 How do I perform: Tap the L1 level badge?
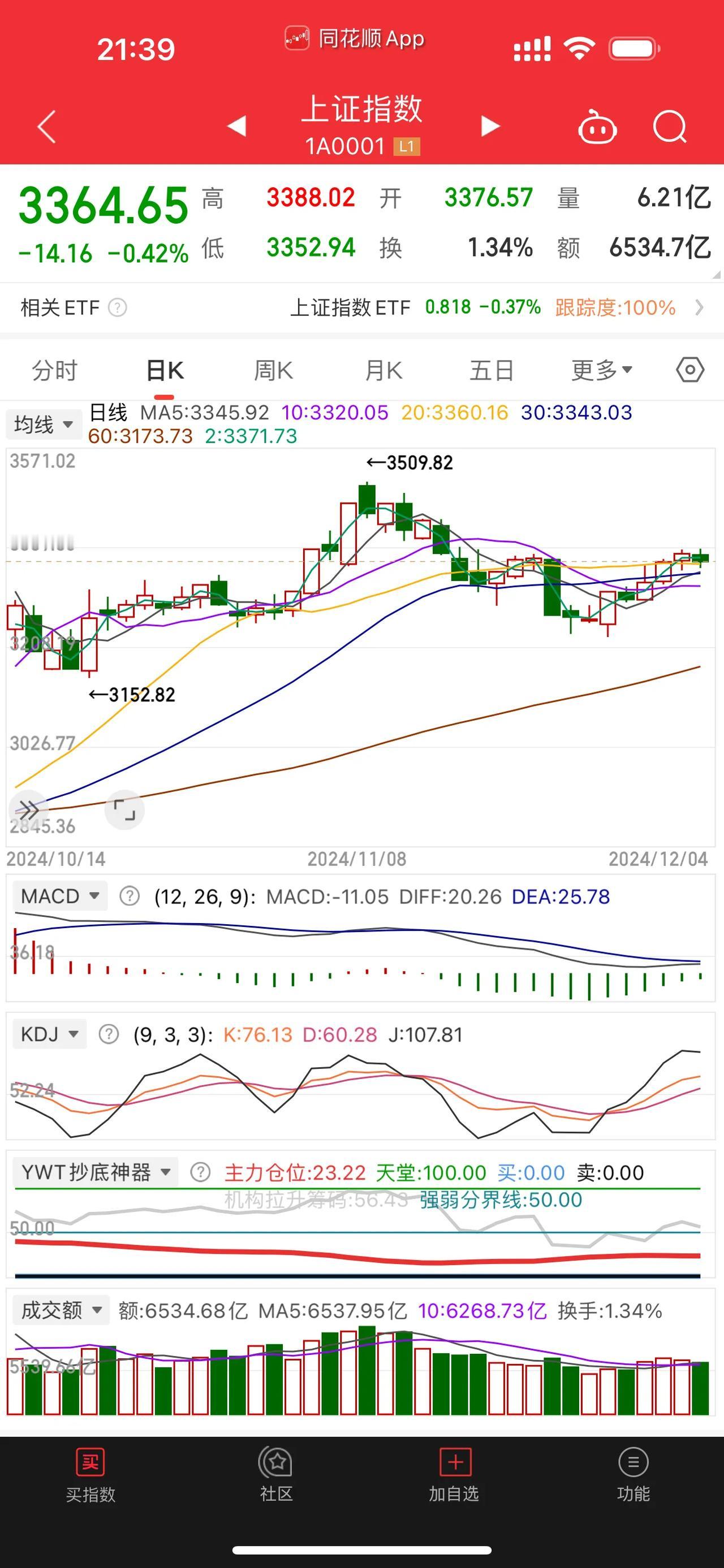[x=407, y=146]
